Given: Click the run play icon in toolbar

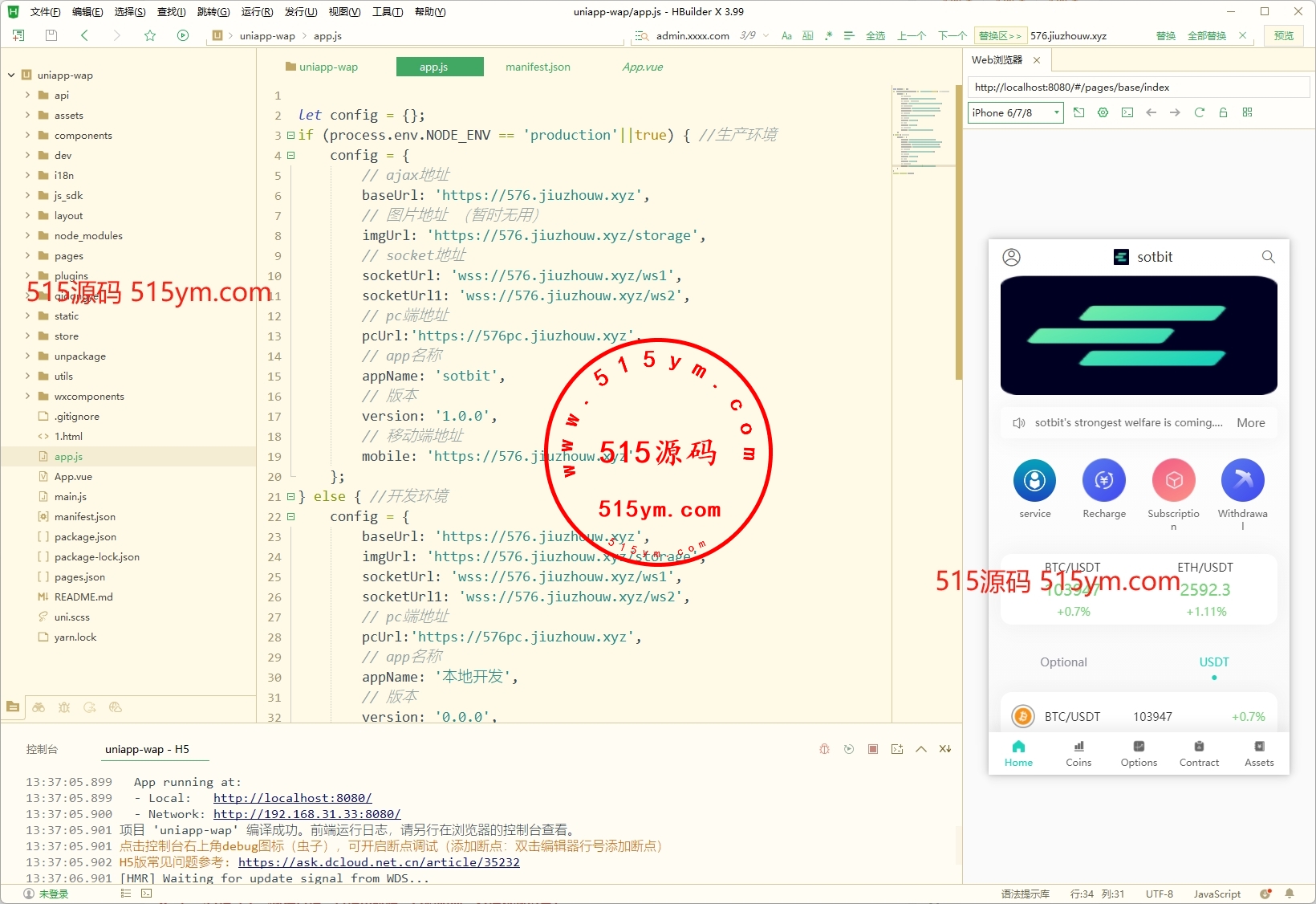Looking at the screenshot, I should tap(183, 35).
